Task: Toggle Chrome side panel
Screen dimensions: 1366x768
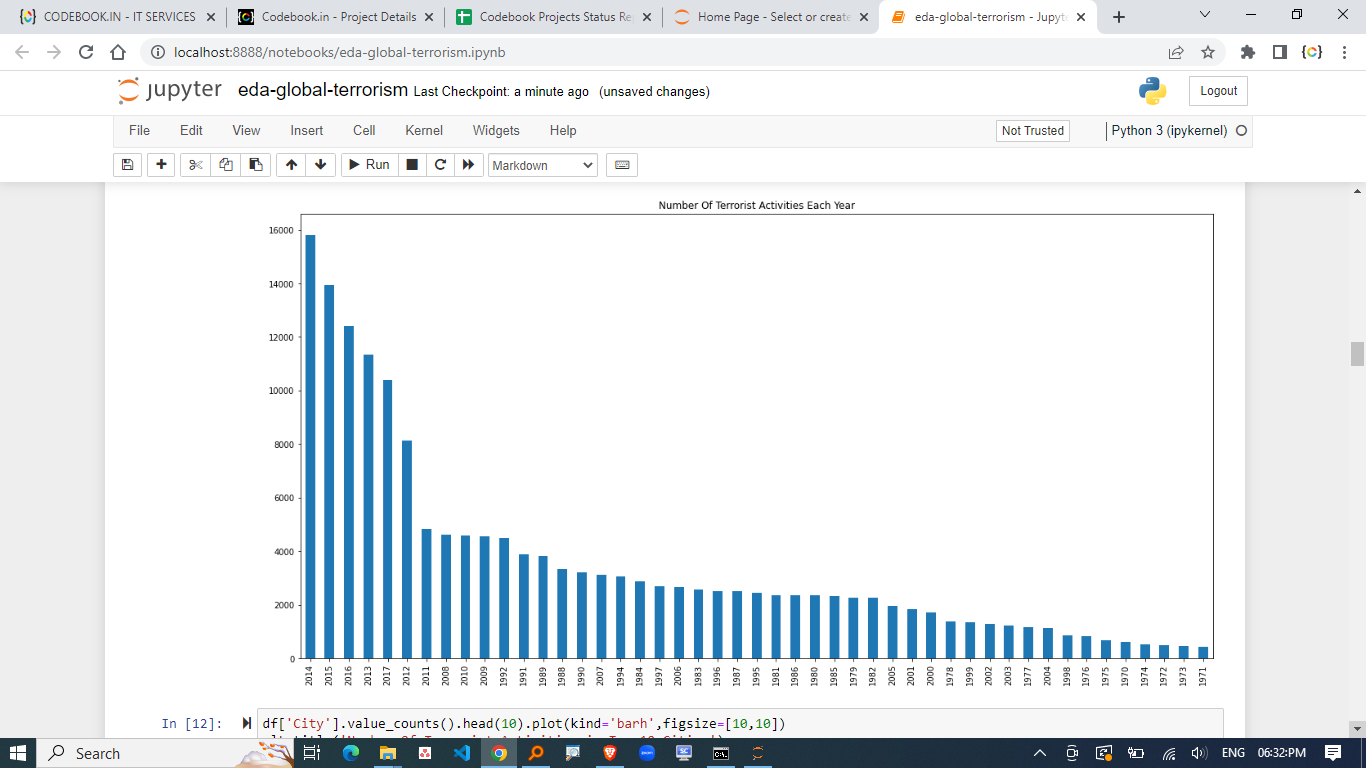Action: [1279, 52]
